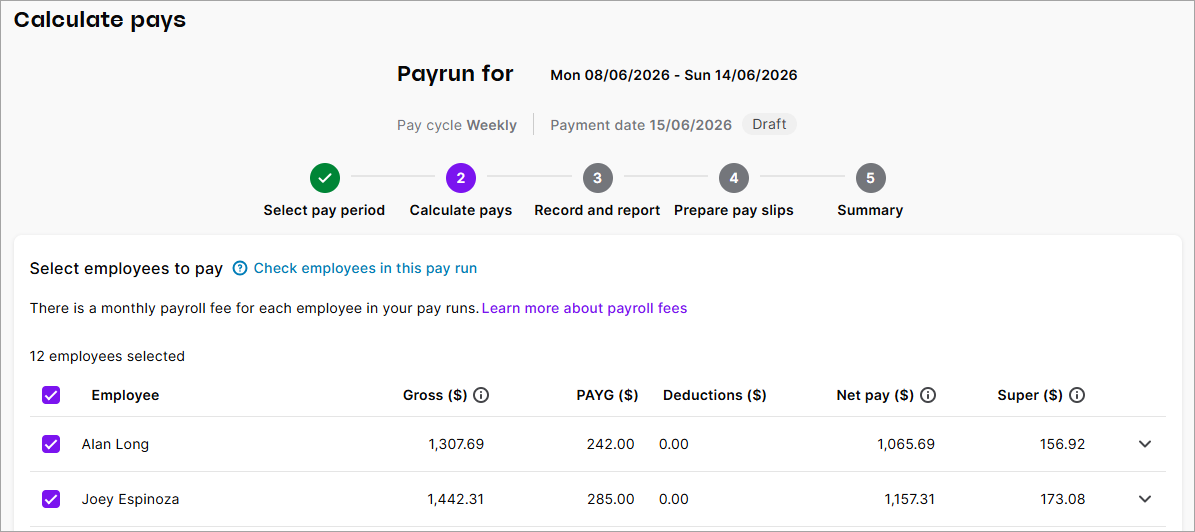Expand Joey Espinoza's pay details
The height and width of the screenshot is (532, 1195).
pyautogui.click(x=1145, y=499)
